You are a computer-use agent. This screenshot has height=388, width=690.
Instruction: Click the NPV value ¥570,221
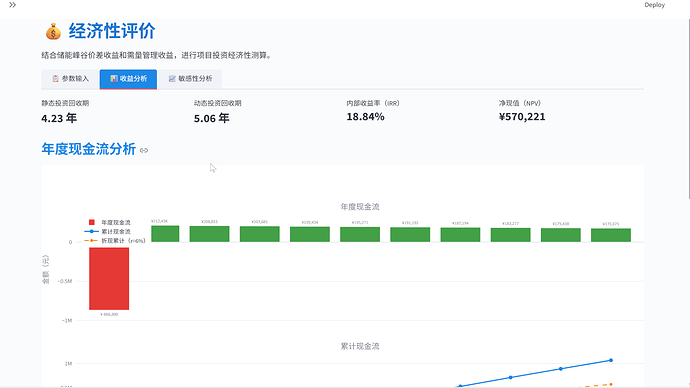pos(522,117)
